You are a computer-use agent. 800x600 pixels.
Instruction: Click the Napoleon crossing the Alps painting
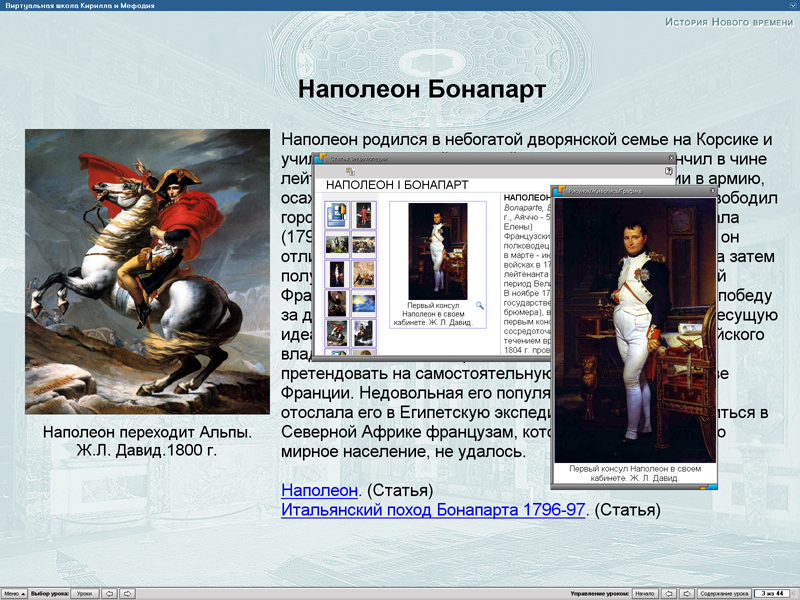(x=147, y=271)
